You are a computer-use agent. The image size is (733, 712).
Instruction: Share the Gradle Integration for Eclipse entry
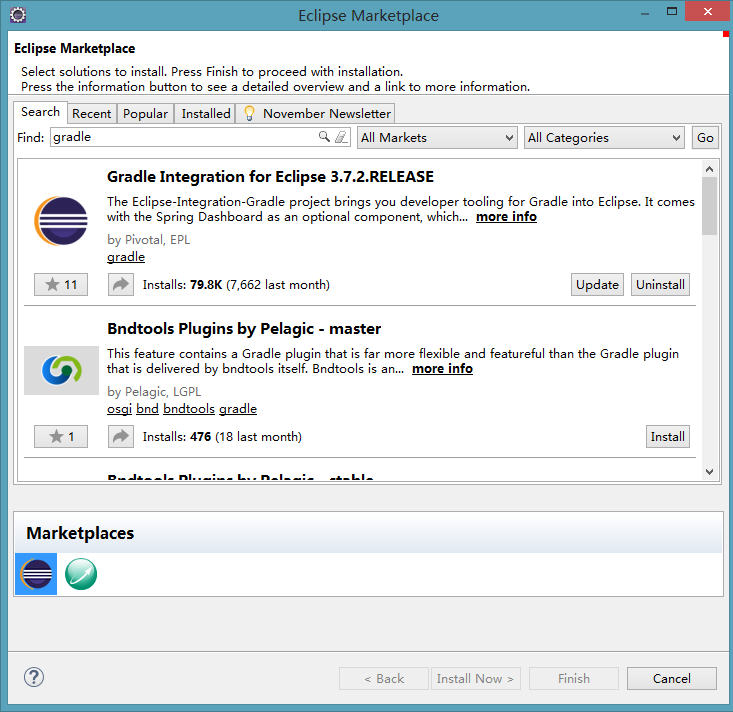tap(121, 285)
